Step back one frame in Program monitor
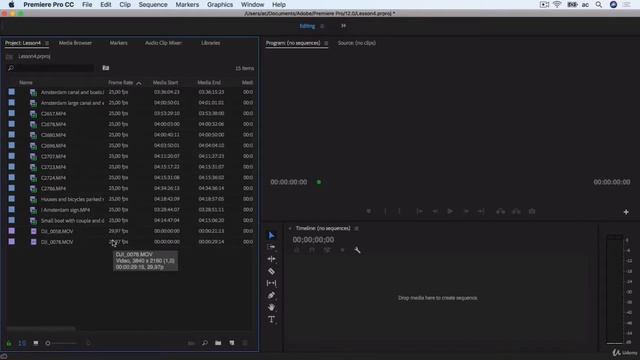 435,211
